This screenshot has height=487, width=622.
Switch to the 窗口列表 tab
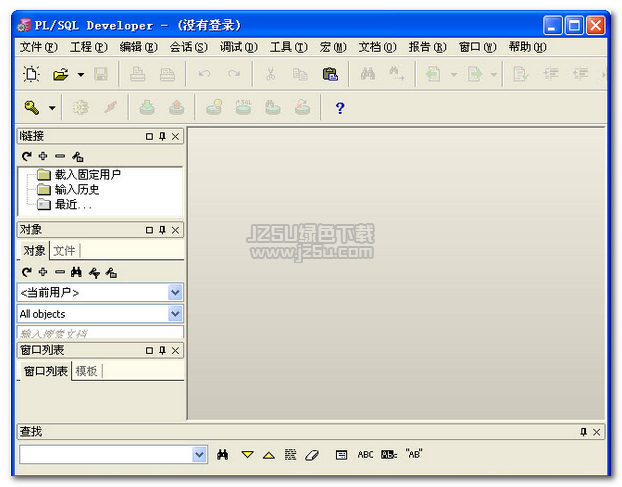(x=46, y=371)
